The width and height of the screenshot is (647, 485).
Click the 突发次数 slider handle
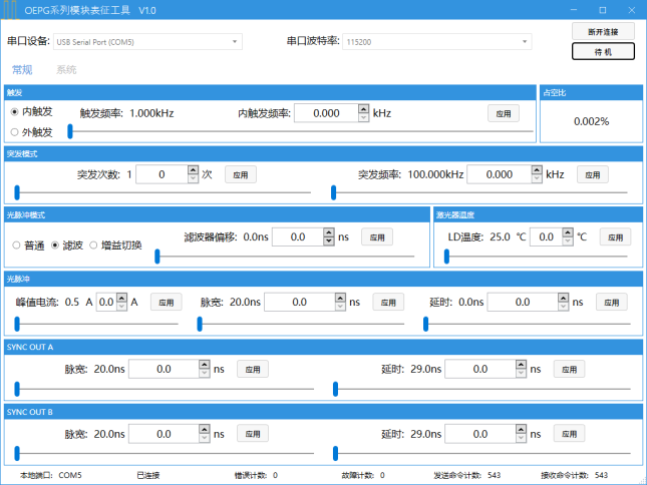click(x=17, y=192)
